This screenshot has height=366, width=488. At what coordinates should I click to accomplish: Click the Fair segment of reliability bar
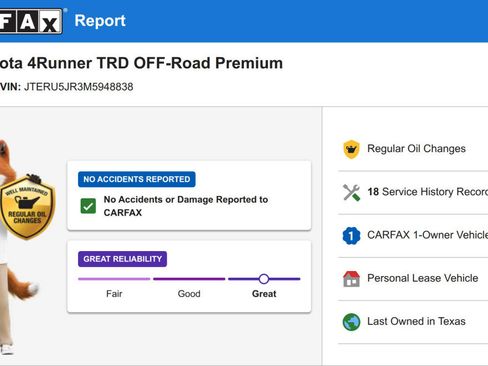(114, 279)
